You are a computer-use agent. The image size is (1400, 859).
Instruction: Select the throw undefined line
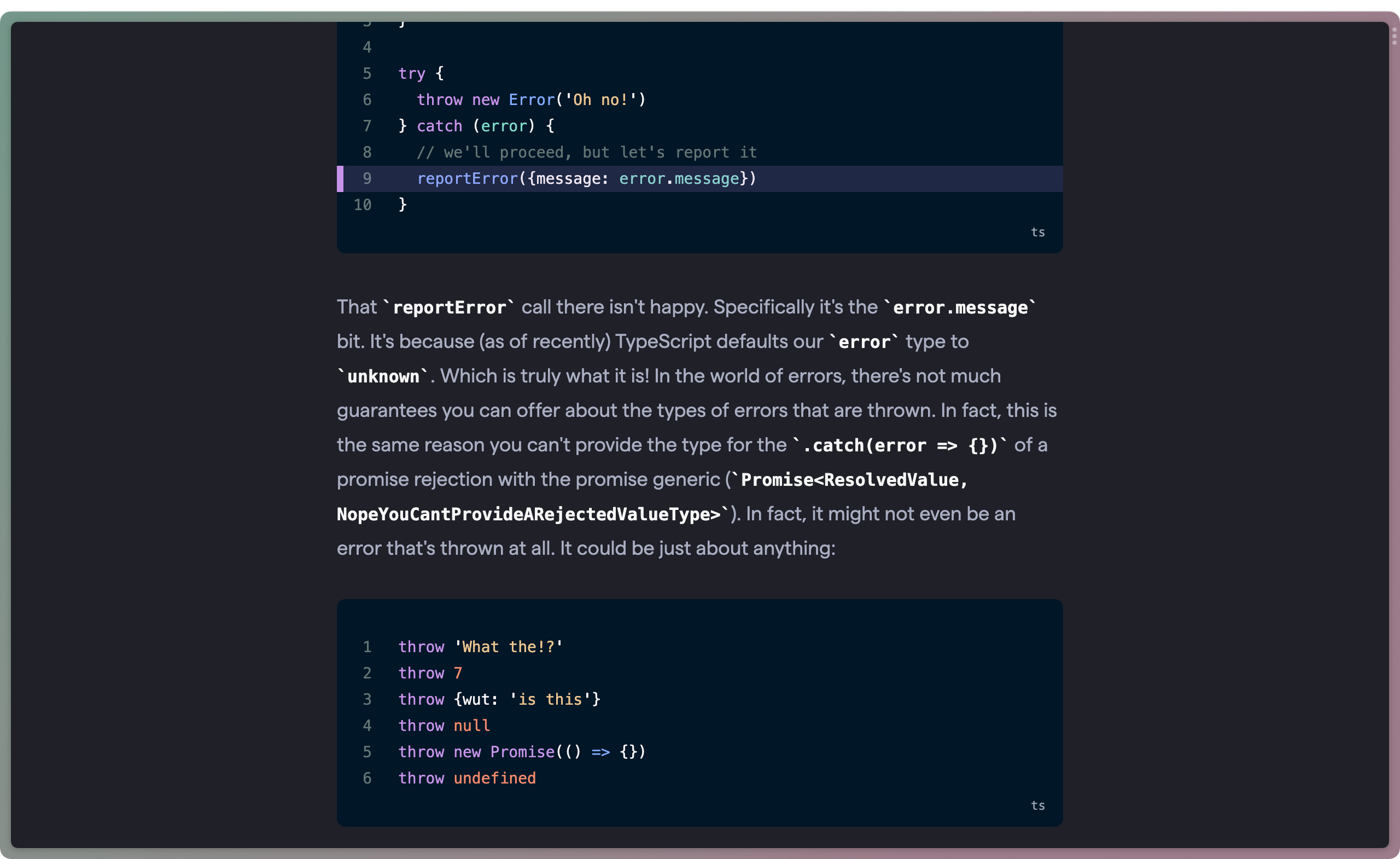click(x=467, y=777)
